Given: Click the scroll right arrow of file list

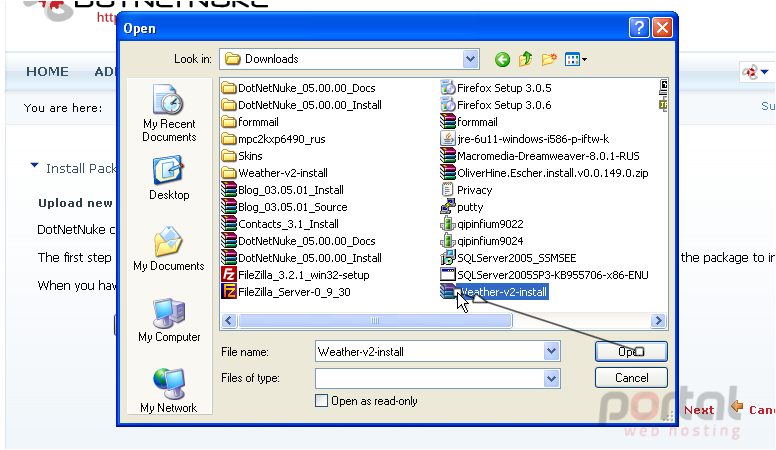Looking at the screenshot, I should point(658,321).
